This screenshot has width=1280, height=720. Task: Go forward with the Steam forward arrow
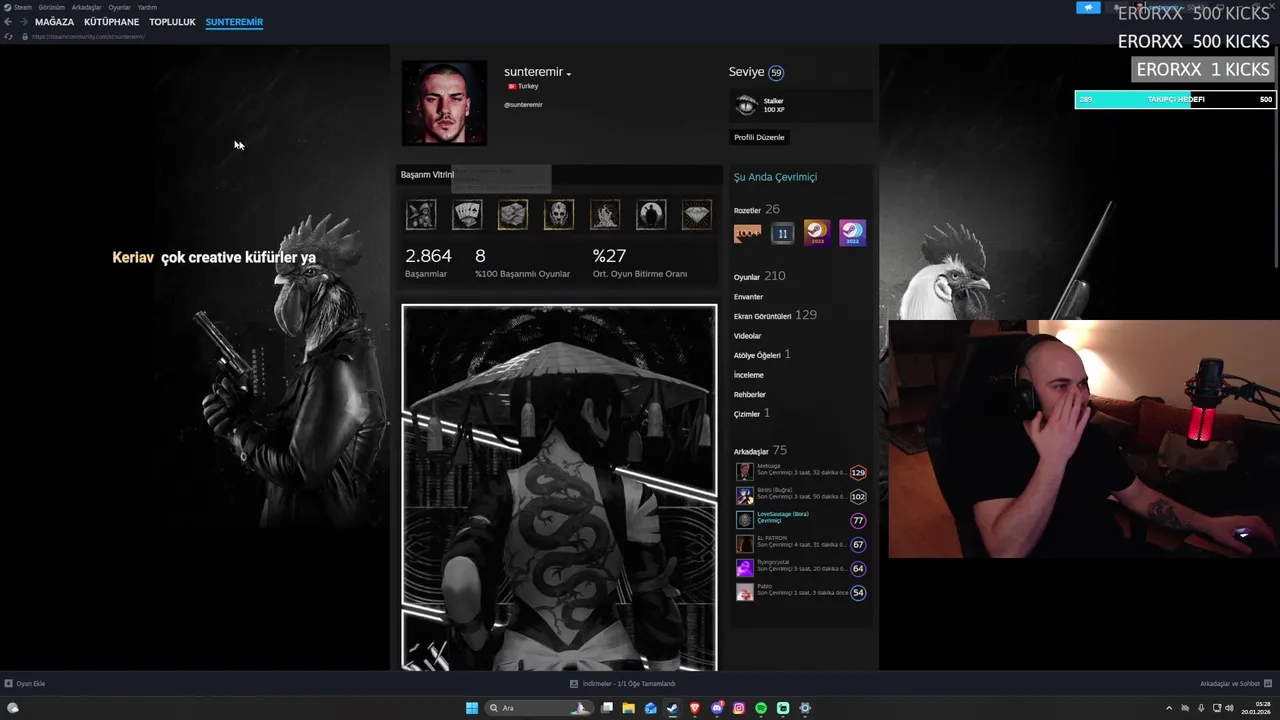(x=23, y=22)
